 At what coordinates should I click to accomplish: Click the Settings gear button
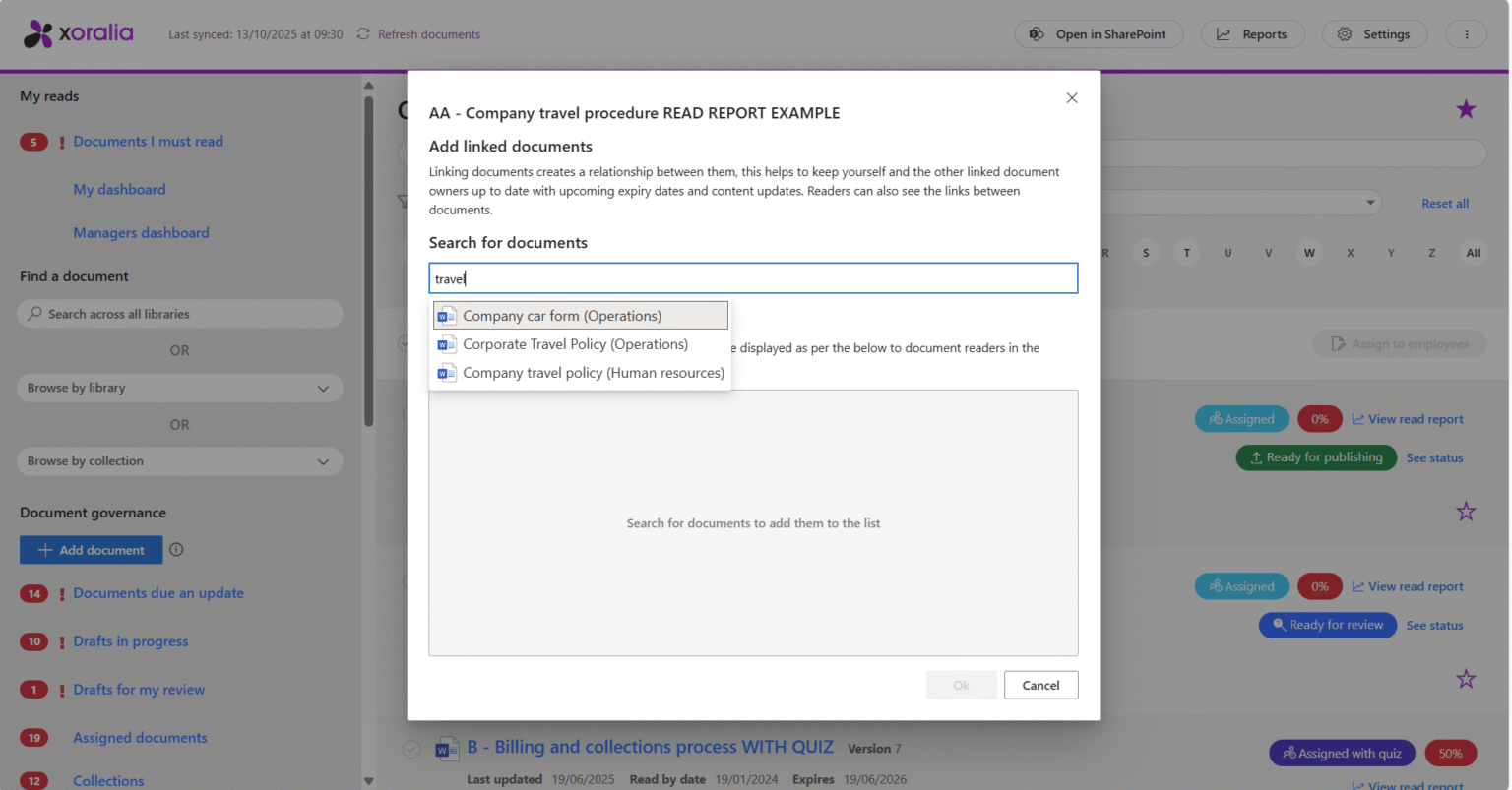(1374, 34)
